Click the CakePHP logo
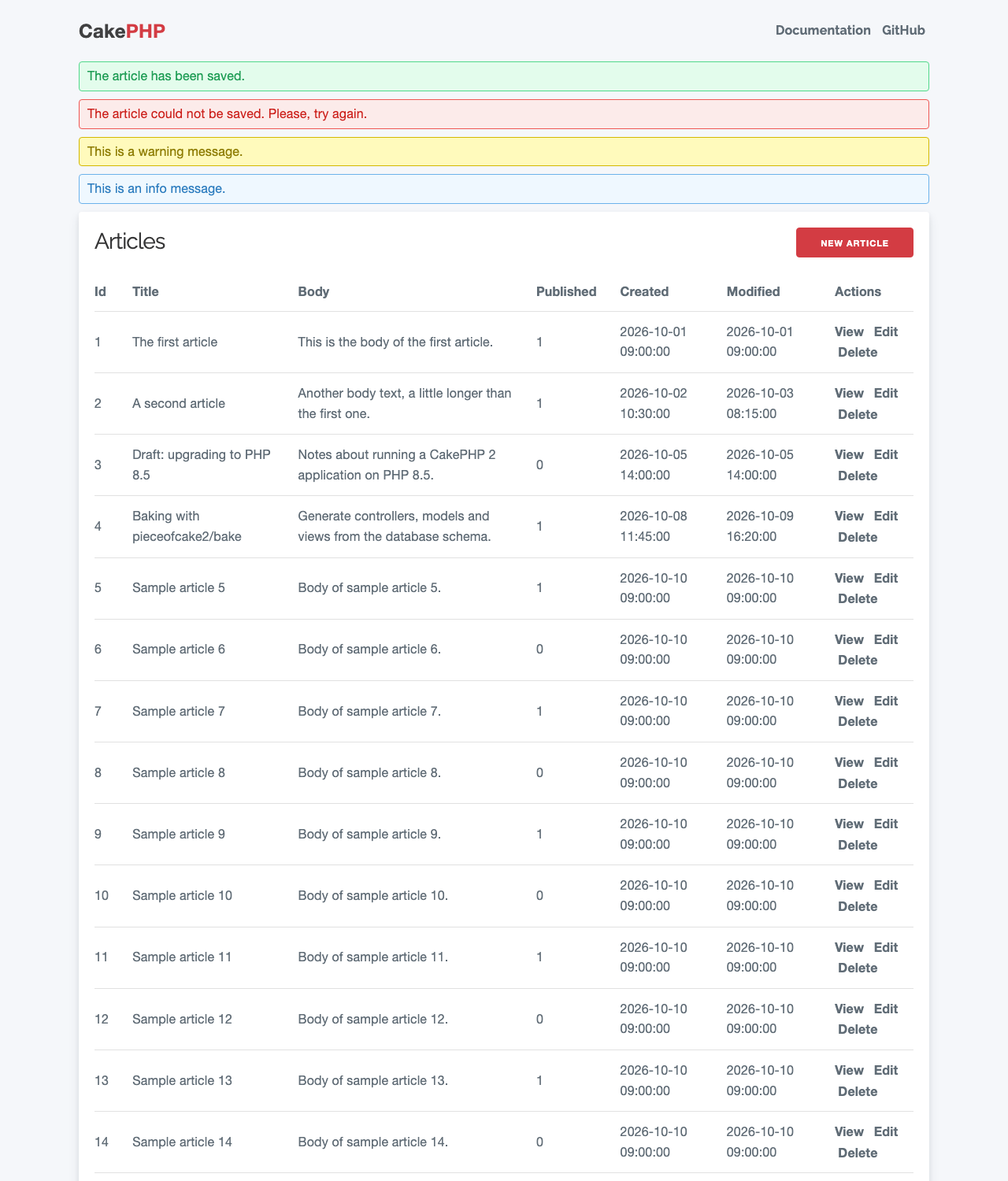This screenshot has height=1181, width=1008. [x=122, y=31]
